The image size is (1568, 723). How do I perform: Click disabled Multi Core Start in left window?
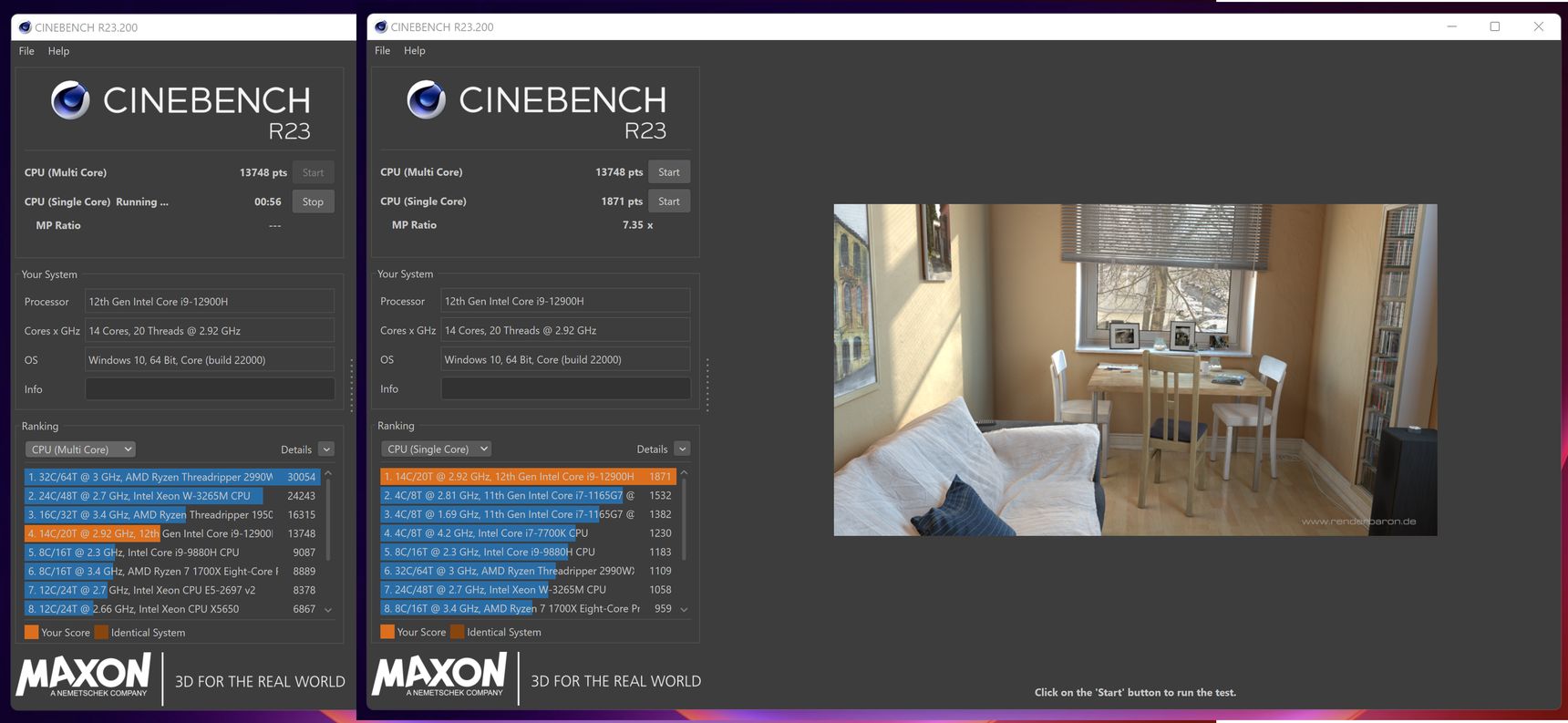click(x=313, y=172)
